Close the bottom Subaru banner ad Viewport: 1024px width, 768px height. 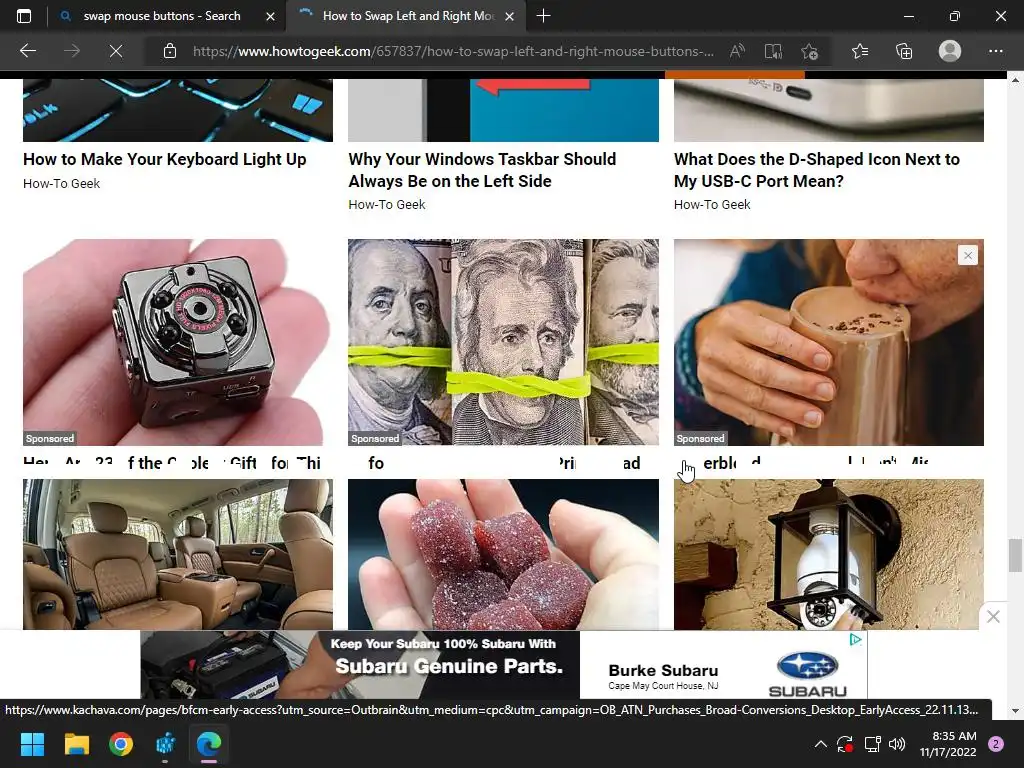click(x=993, y=616)
